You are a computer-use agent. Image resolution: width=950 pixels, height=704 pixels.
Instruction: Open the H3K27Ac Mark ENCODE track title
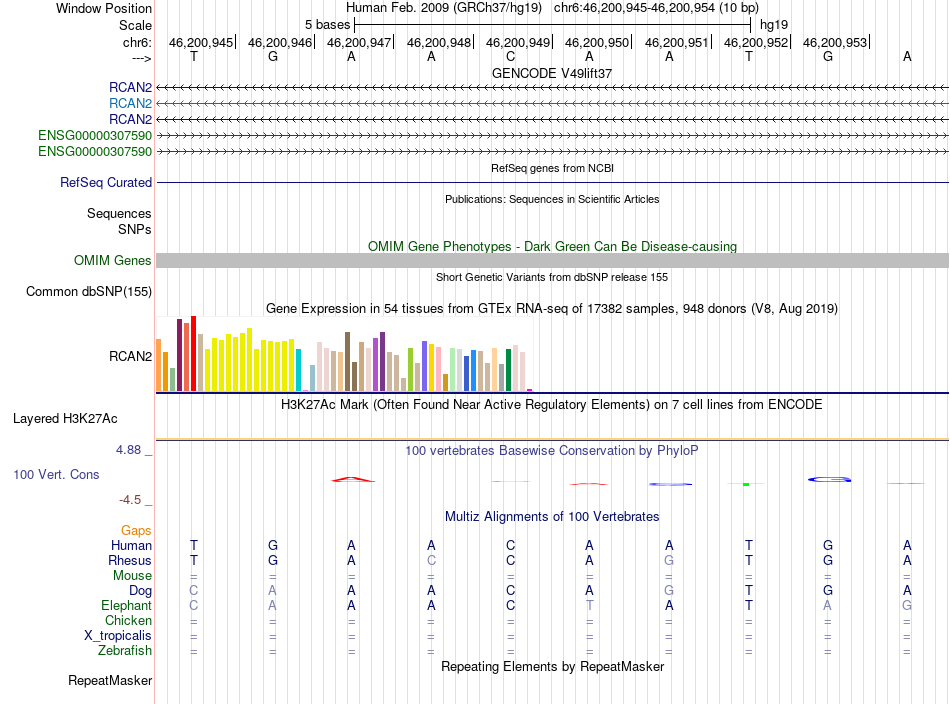(x=552, y=405)
